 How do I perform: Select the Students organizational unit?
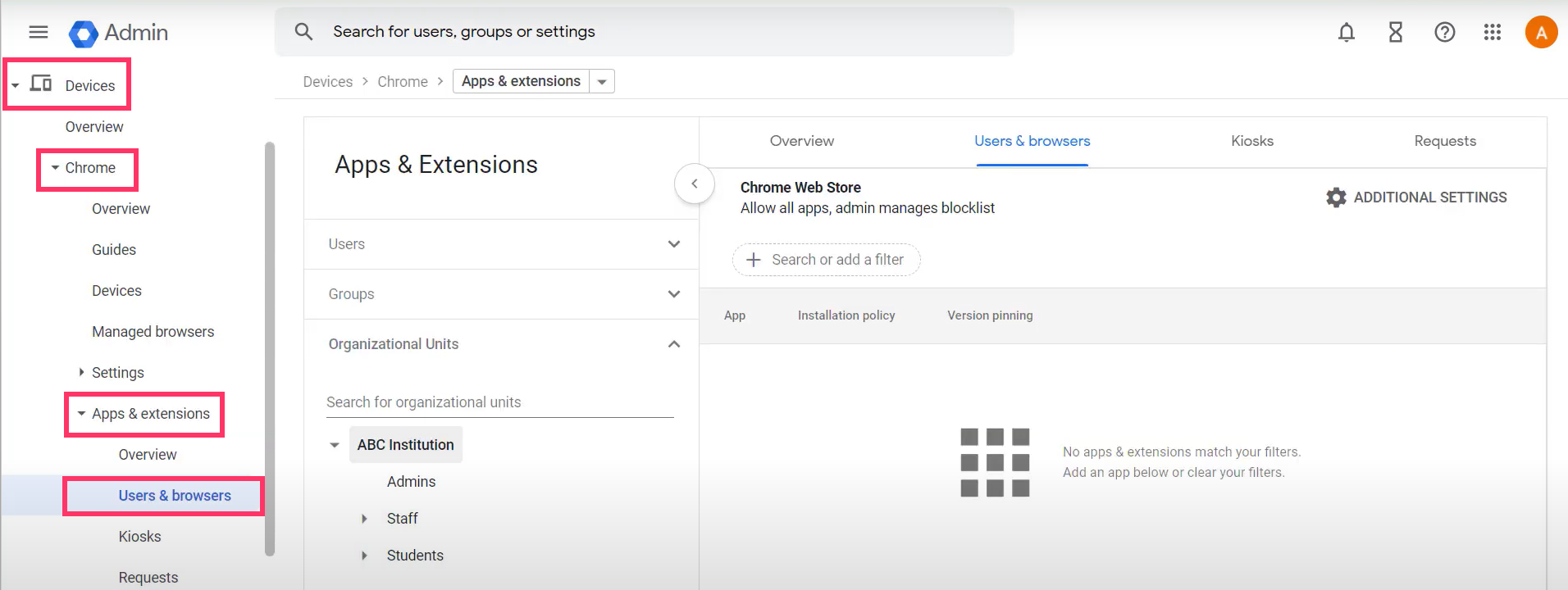(x=415, y=556)
